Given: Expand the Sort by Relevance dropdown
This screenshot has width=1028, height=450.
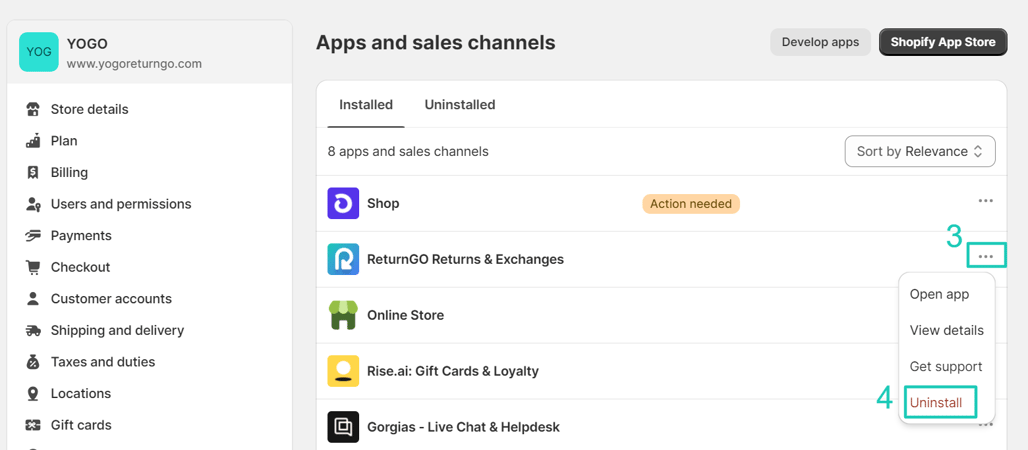Looking at the screenshot, I should coord(919,152).
